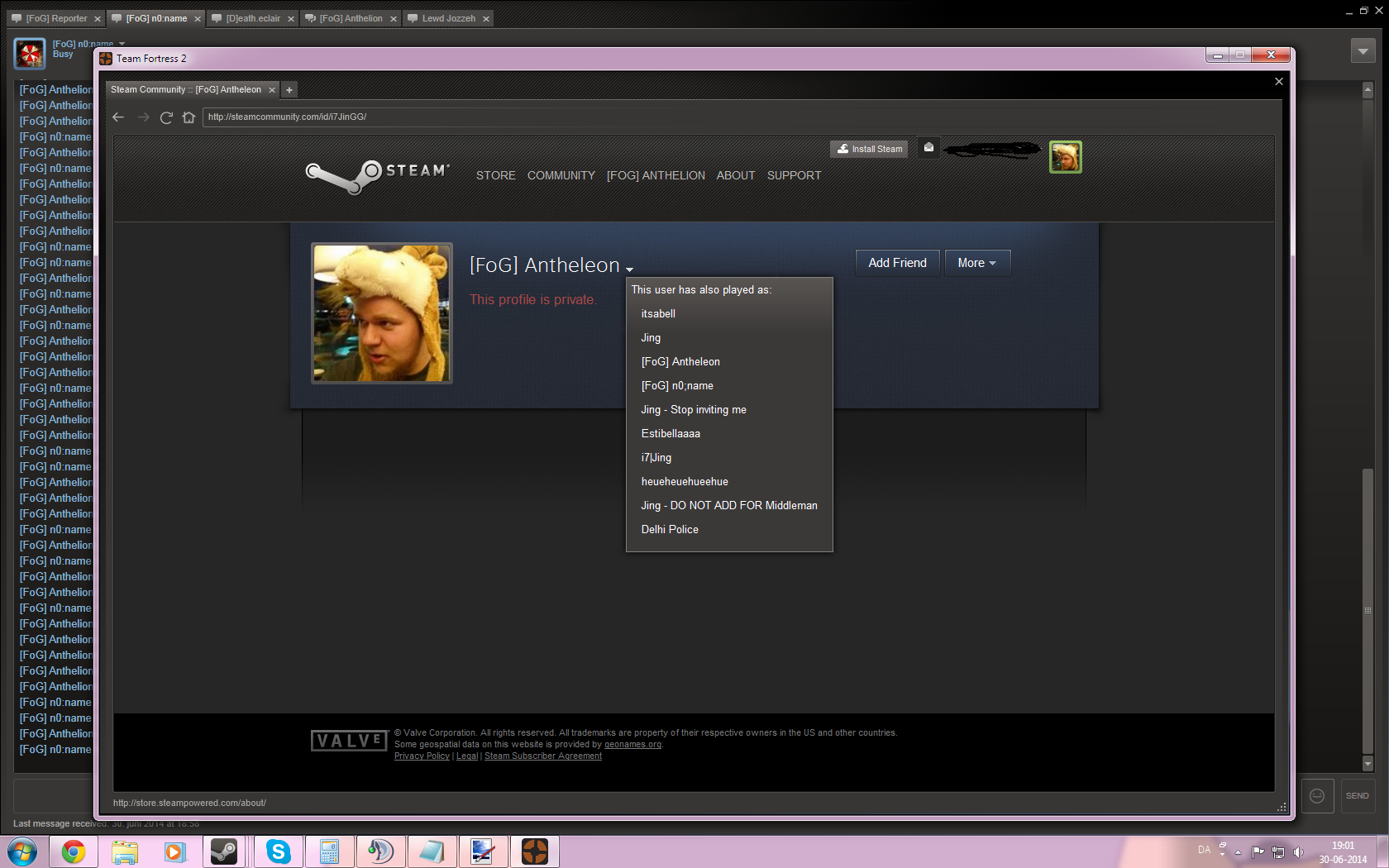
Task: Expand the More dropdown on profile
Action: [x=976, y=263]
